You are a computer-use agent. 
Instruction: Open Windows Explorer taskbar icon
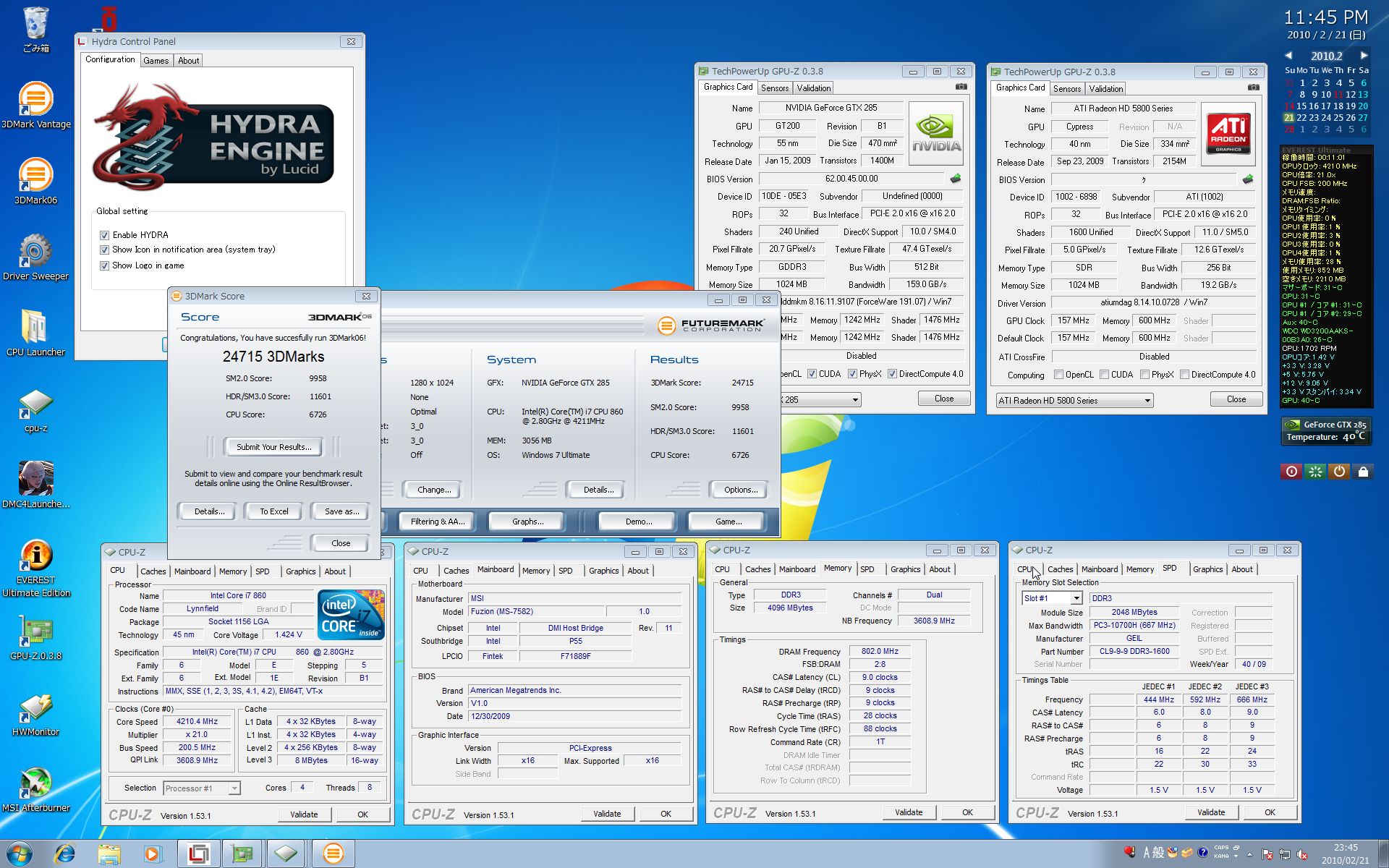(x=109, y=854)
